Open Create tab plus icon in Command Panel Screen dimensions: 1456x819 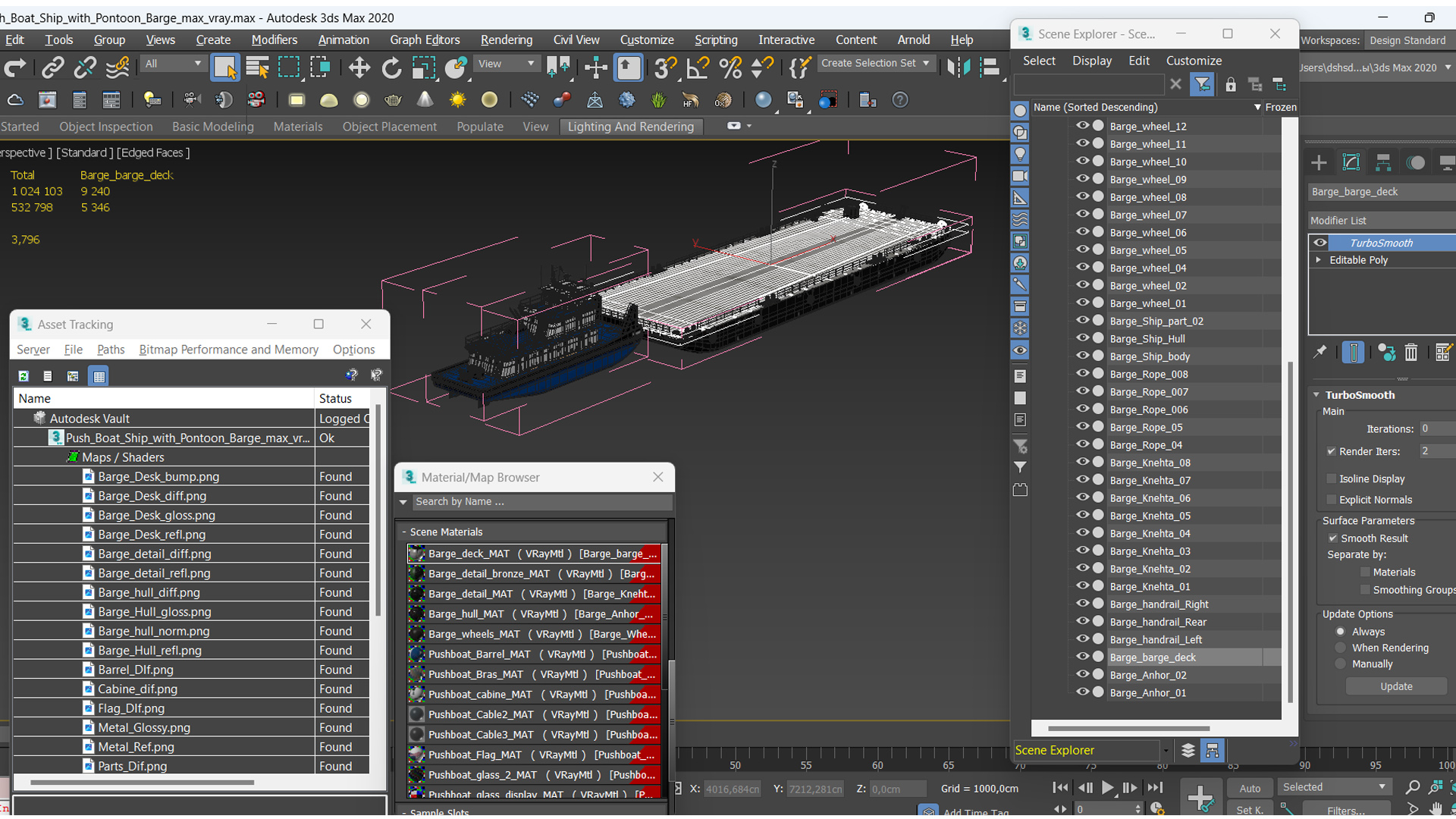[1319, 162]
